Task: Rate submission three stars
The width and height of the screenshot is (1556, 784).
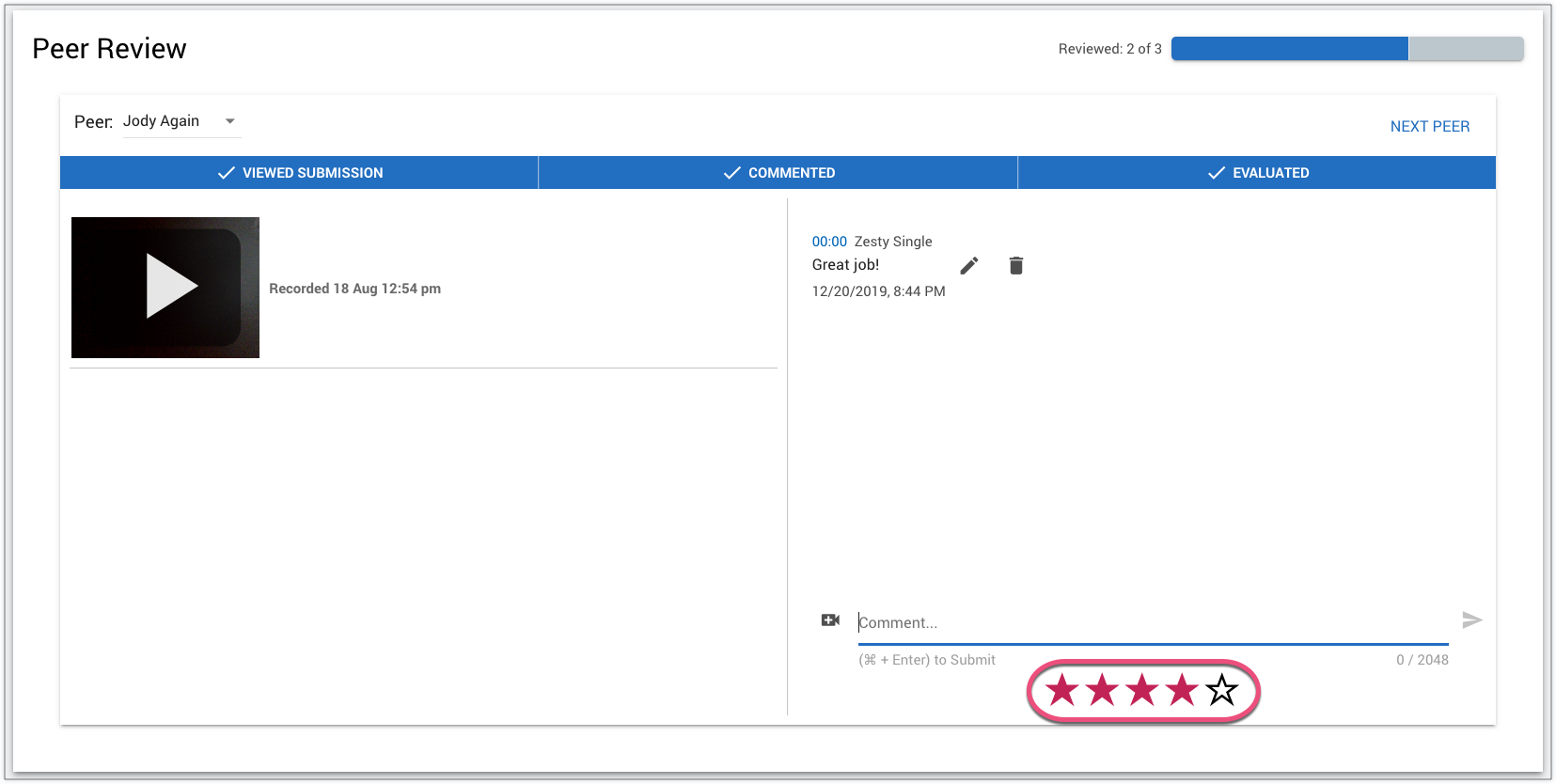Action: pyautogui.click(x=1142, y=691)
